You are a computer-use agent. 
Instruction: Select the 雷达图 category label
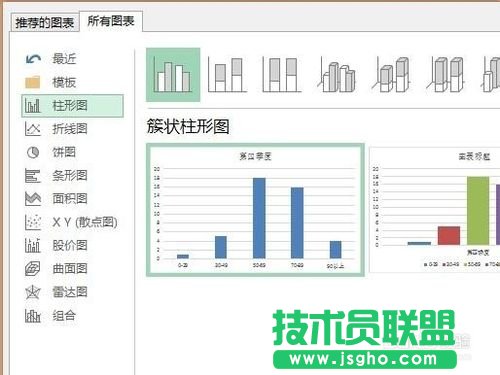(70, 292)
